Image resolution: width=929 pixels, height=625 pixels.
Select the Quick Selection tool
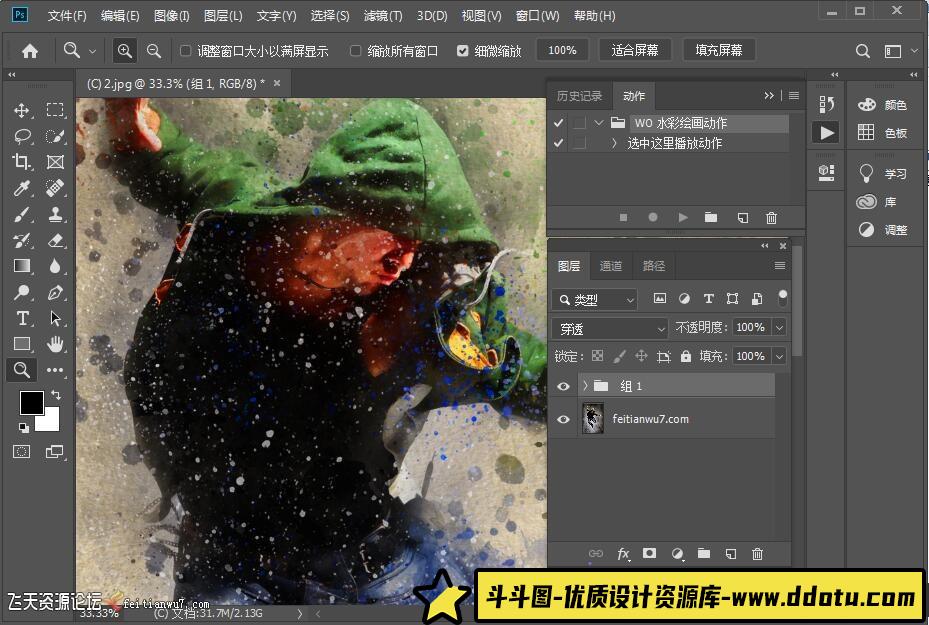pos(55,136)
